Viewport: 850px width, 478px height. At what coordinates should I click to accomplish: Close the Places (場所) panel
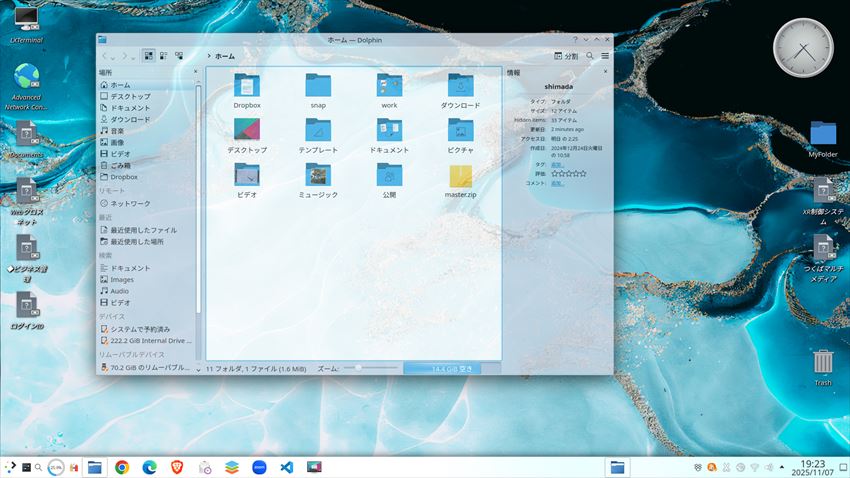point(196,72)
